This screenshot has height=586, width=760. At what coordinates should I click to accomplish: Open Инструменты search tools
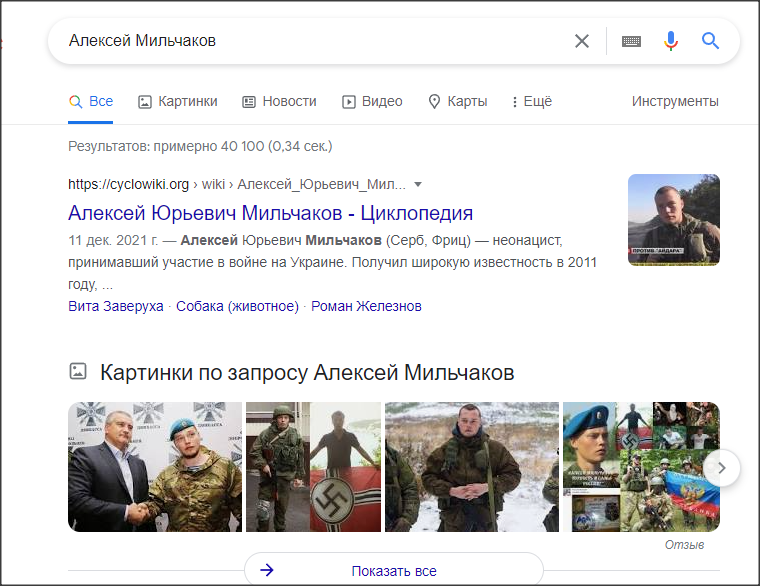click(x=675, y=101)
